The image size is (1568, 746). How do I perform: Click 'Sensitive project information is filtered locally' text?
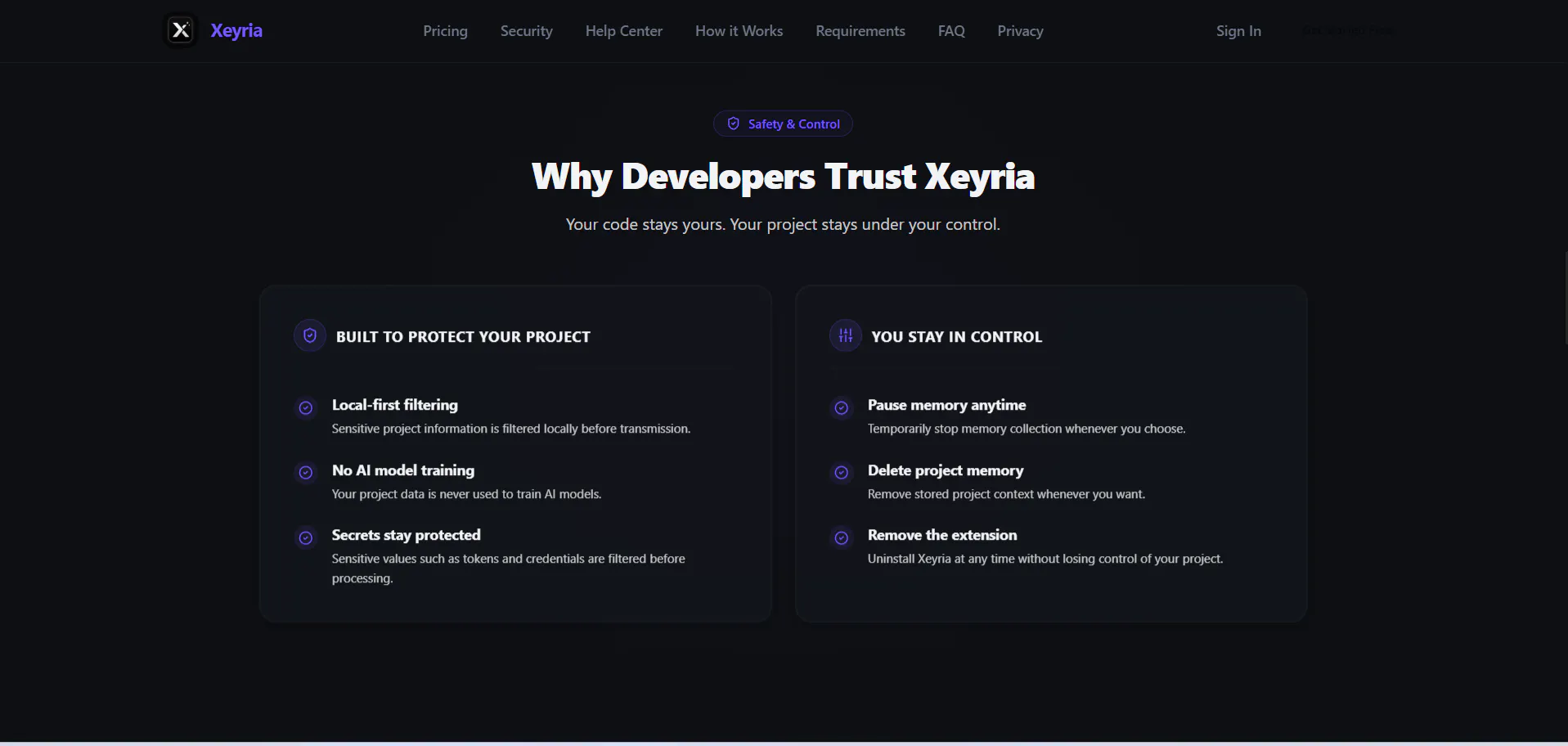511,429
